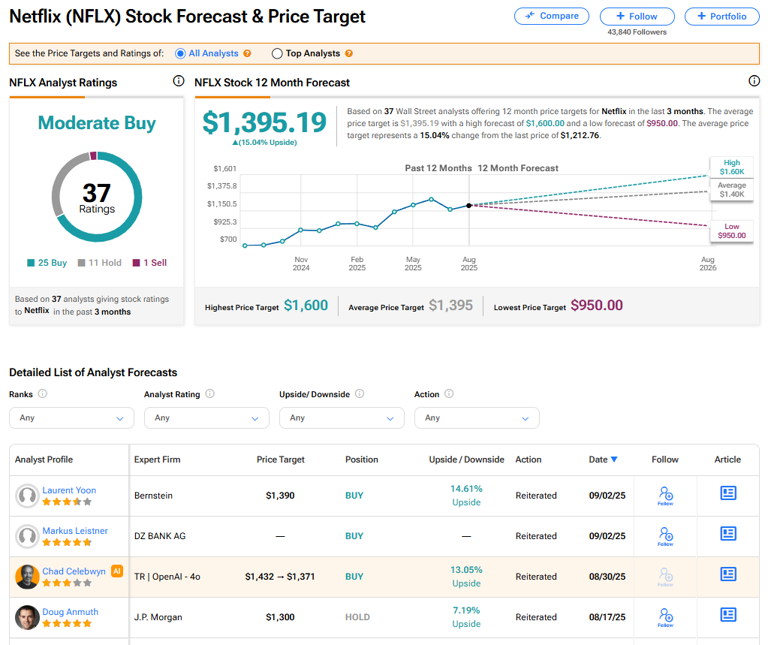Open the All Analysts help question icon

247,53
